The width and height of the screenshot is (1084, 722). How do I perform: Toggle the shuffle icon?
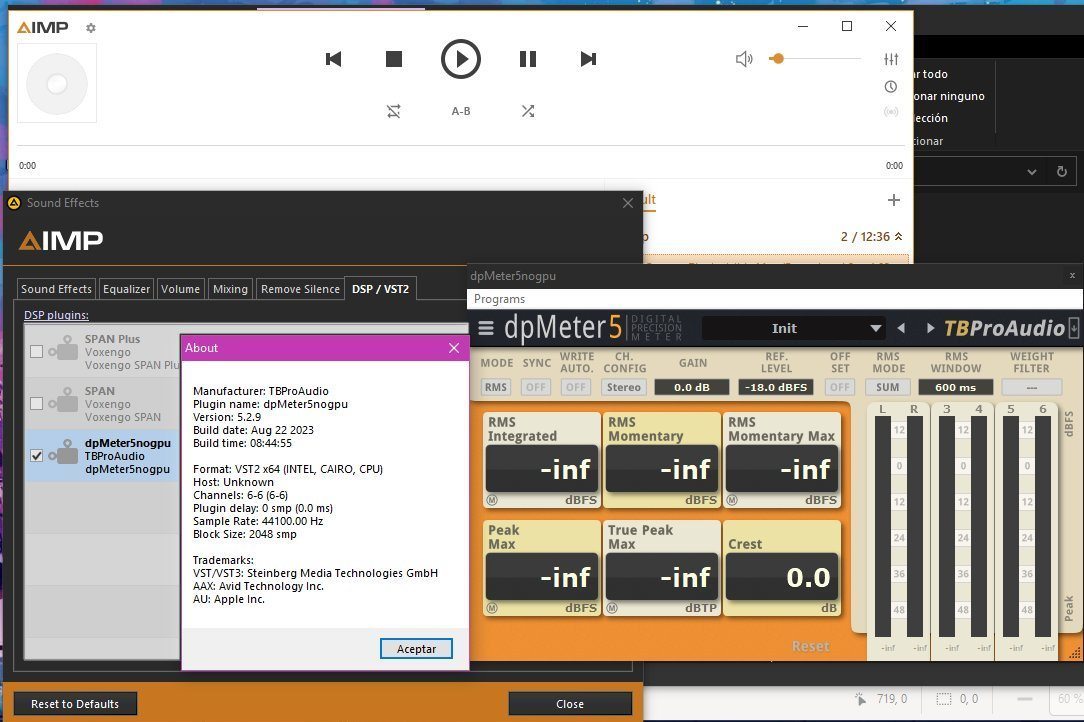pyautogui.click(x=527, y=111)
